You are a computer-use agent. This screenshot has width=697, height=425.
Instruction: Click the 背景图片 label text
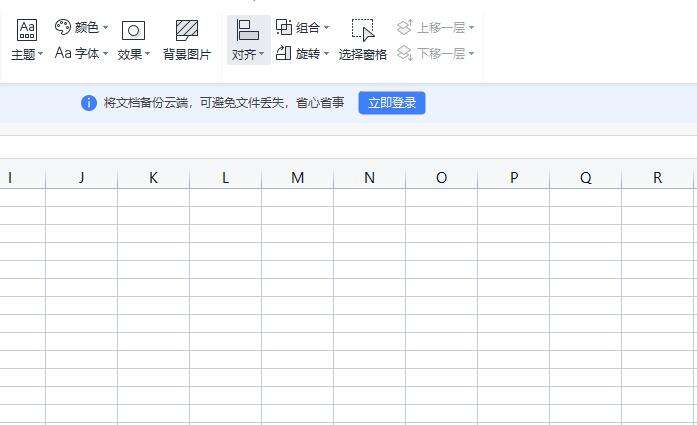click(x=187, y=54)
